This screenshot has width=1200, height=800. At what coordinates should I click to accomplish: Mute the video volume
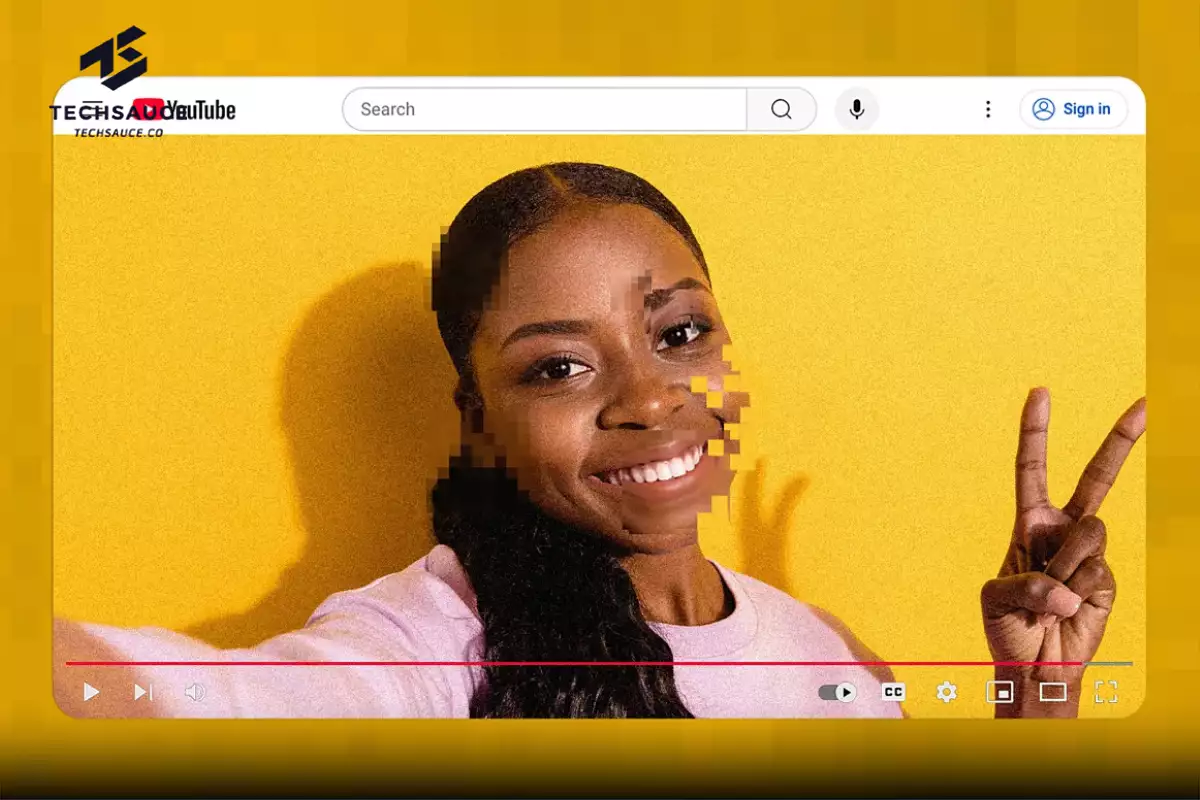(196, 691)
